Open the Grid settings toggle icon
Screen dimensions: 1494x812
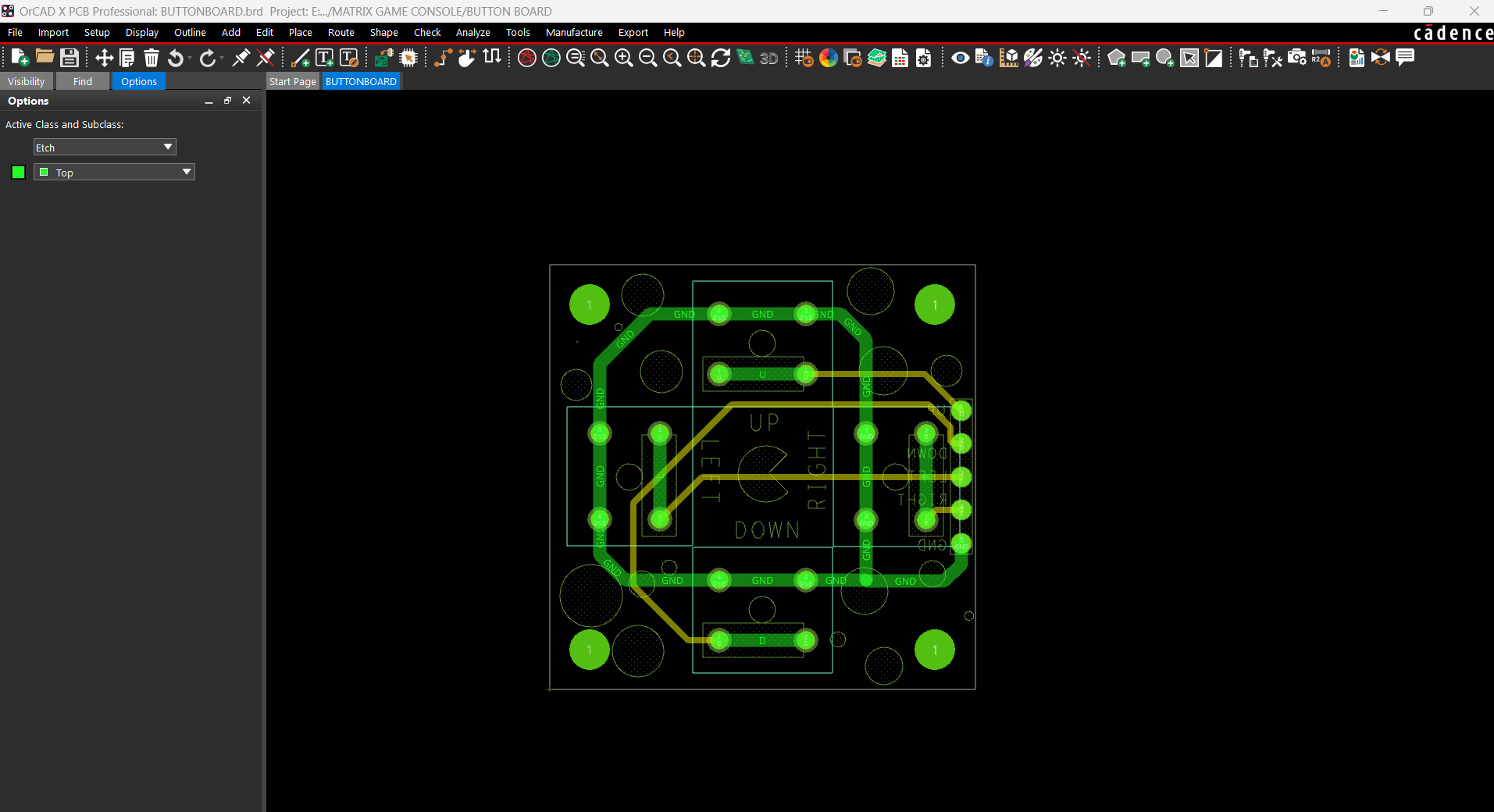[803, 57]
